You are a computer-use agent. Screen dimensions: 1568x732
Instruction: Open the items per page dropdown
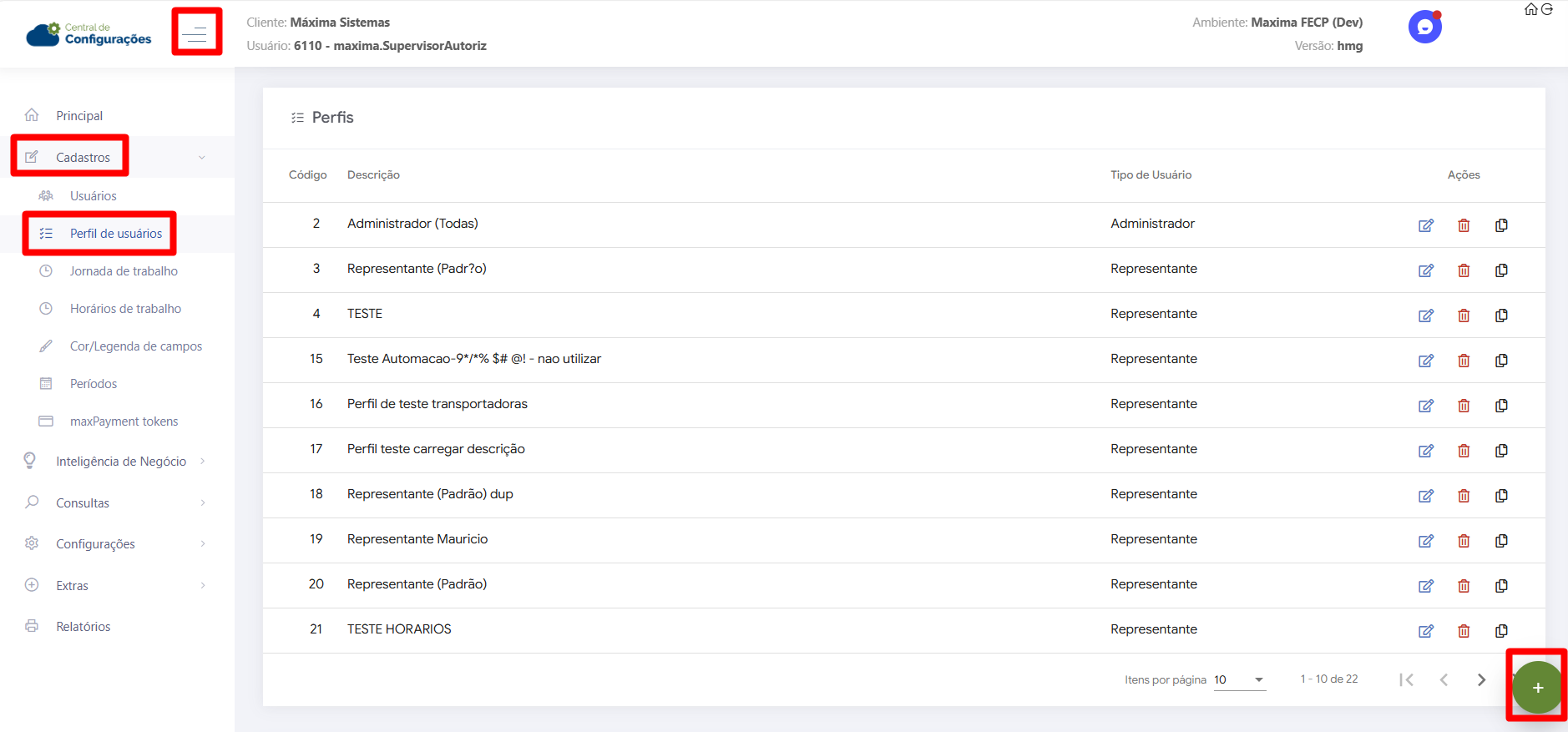coord(1240,679)
